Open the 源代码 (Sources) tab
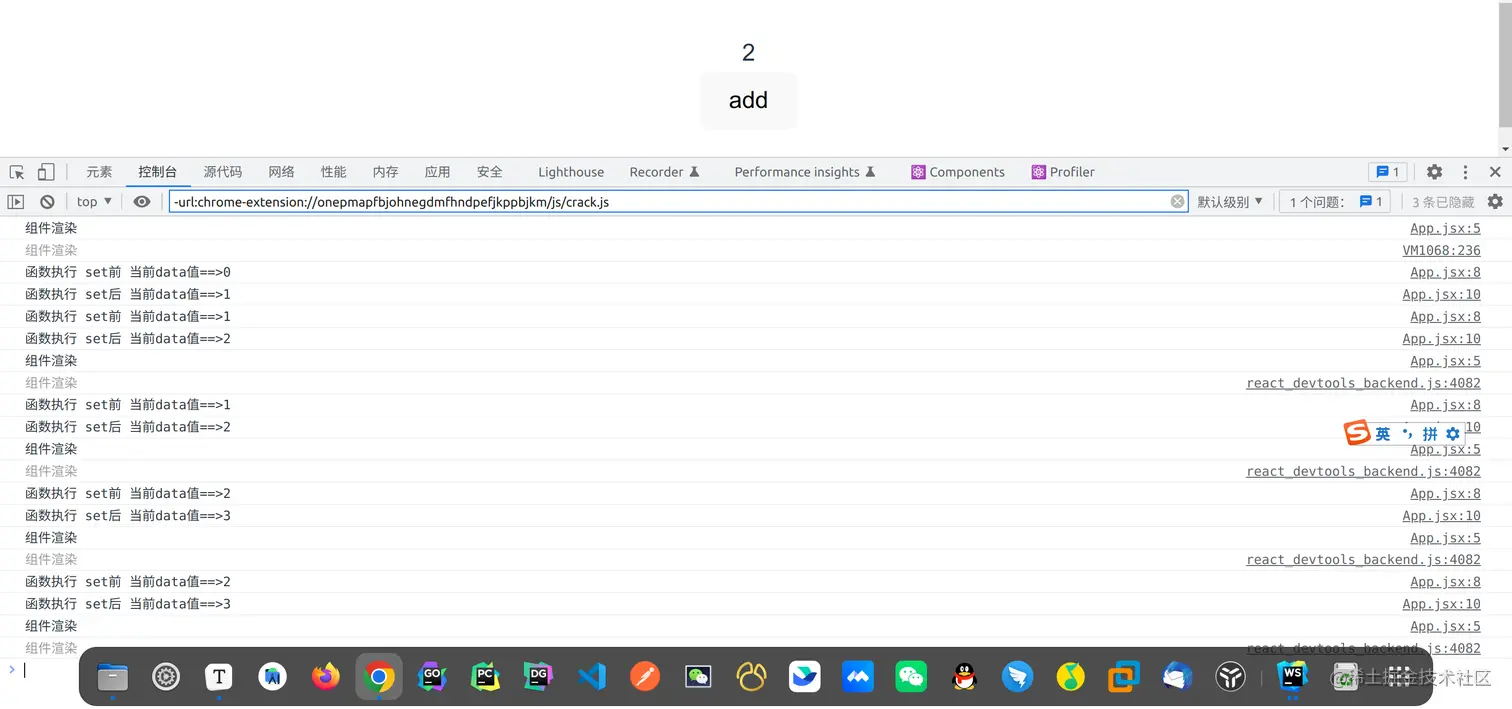Screen dimensions: 1512x709 pos(223,172)
